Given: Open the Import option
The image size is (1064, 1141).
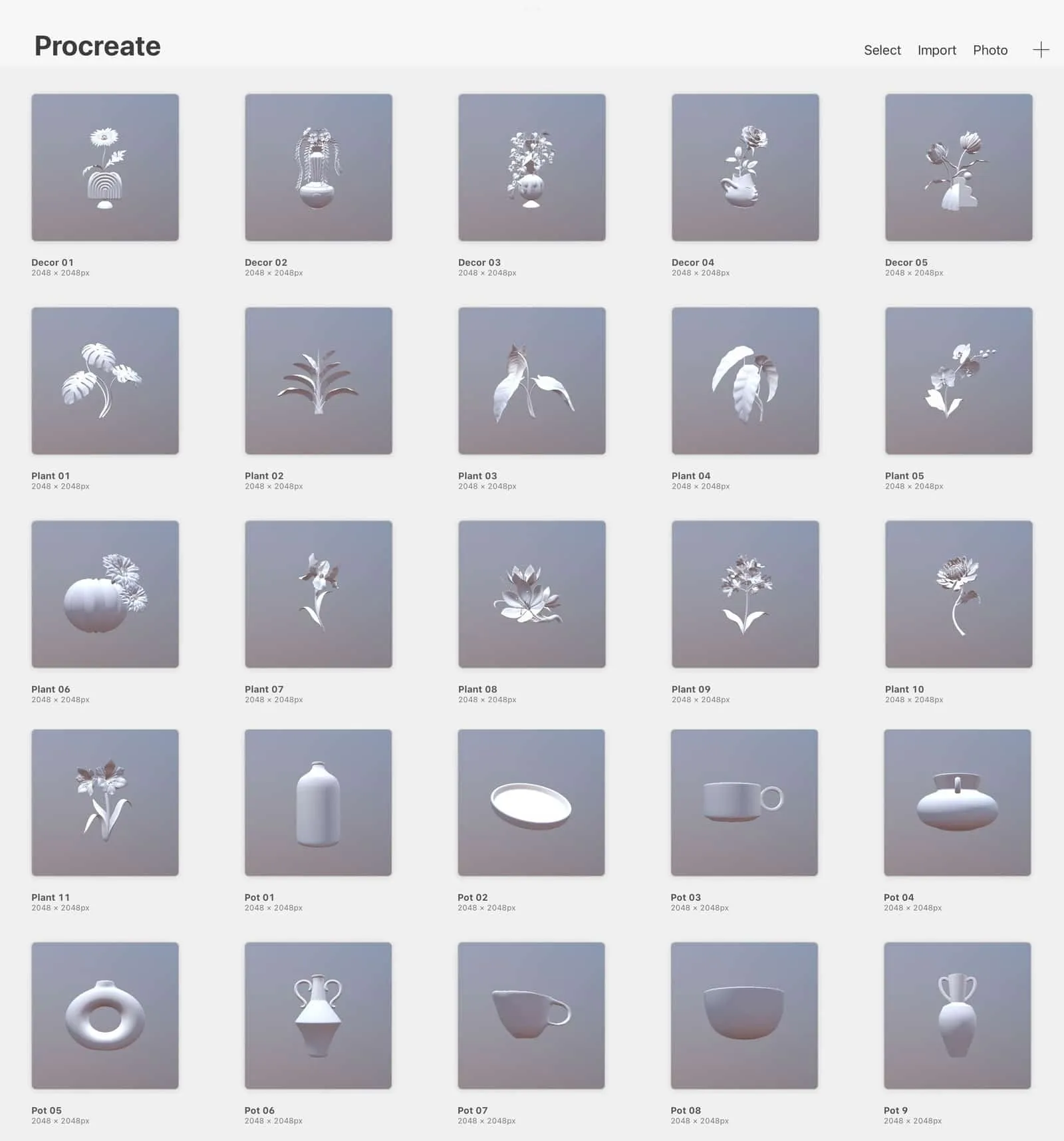Looking at the screenshot, I should 936,50.
